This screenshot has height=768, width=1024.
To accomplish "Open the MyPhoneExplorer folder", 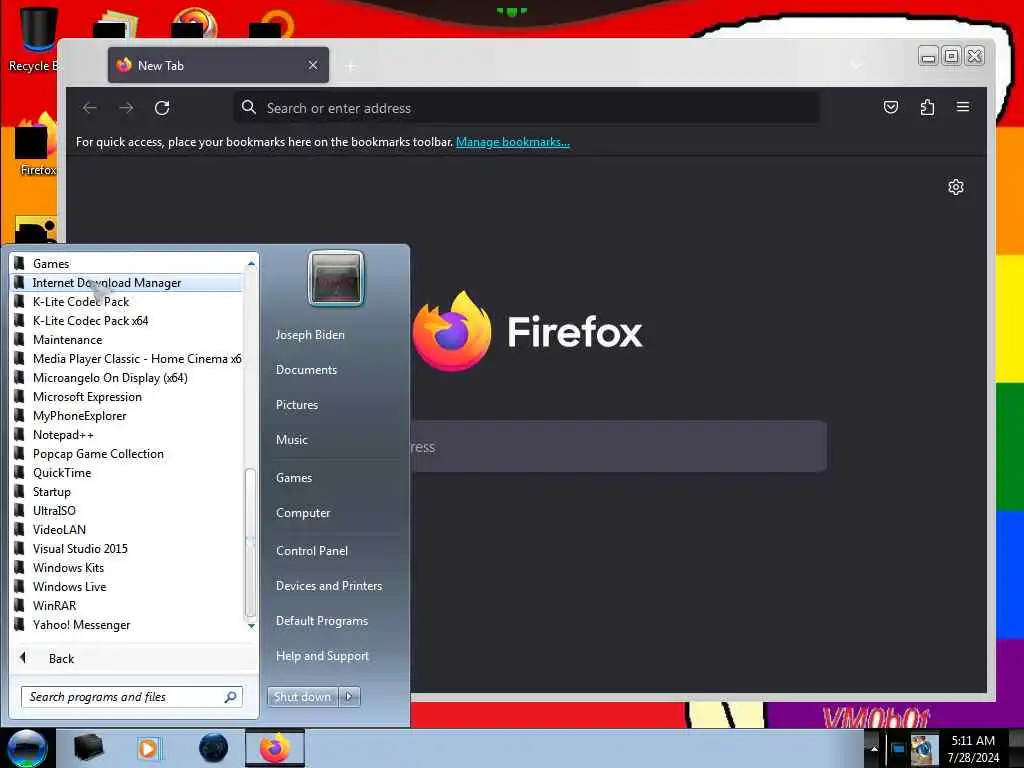I will tap(127, 415).
